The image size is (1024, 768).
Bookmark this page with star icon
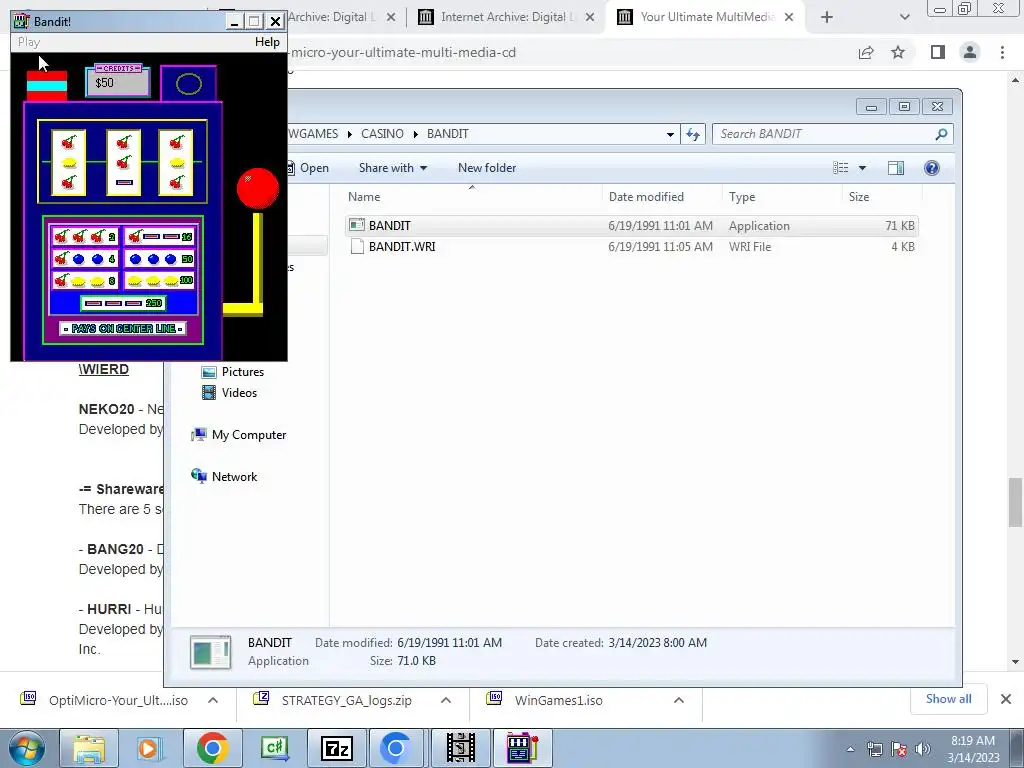(x=898, y=52)
